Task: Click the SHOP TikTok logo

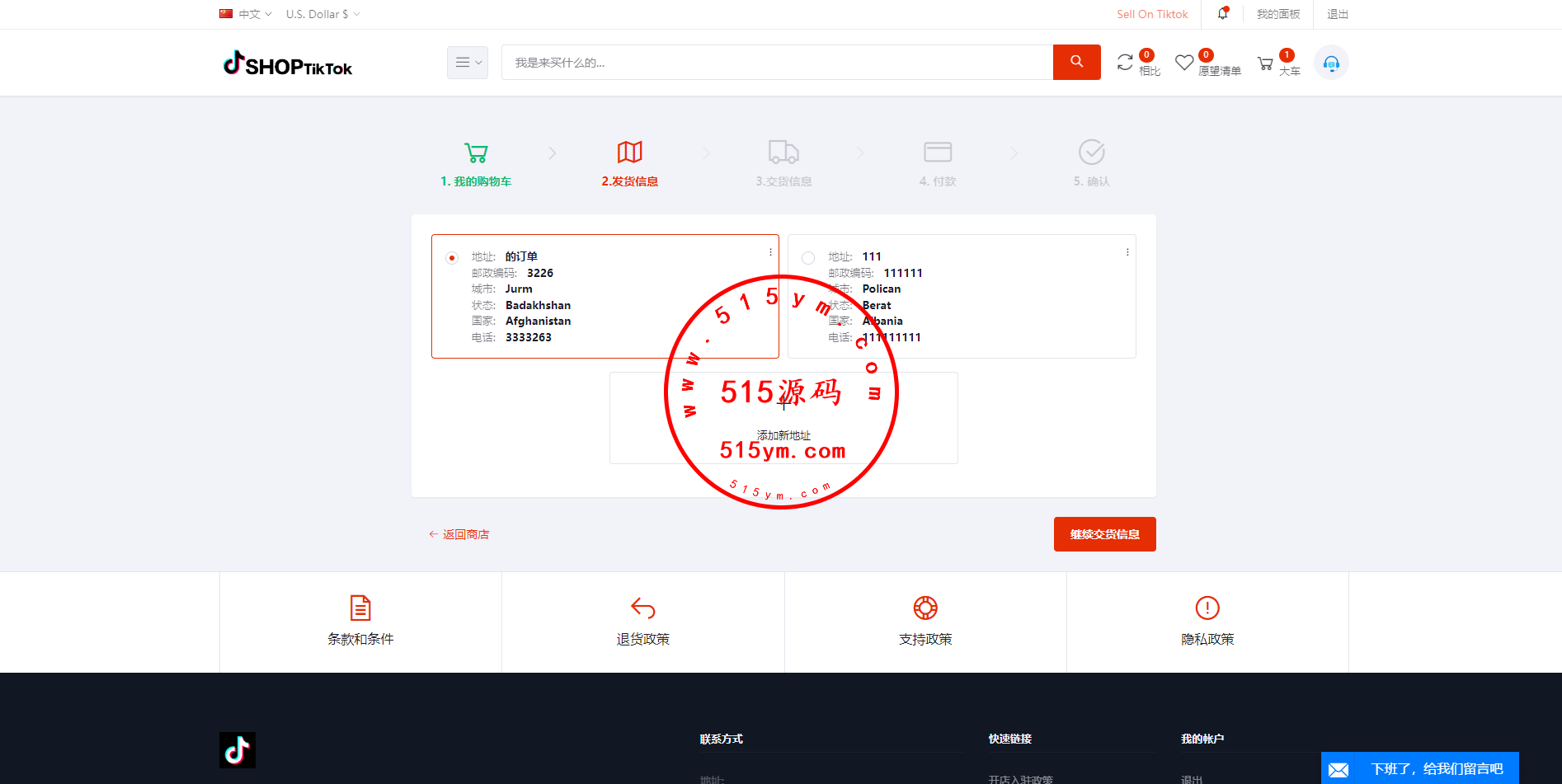Action: 288,63
